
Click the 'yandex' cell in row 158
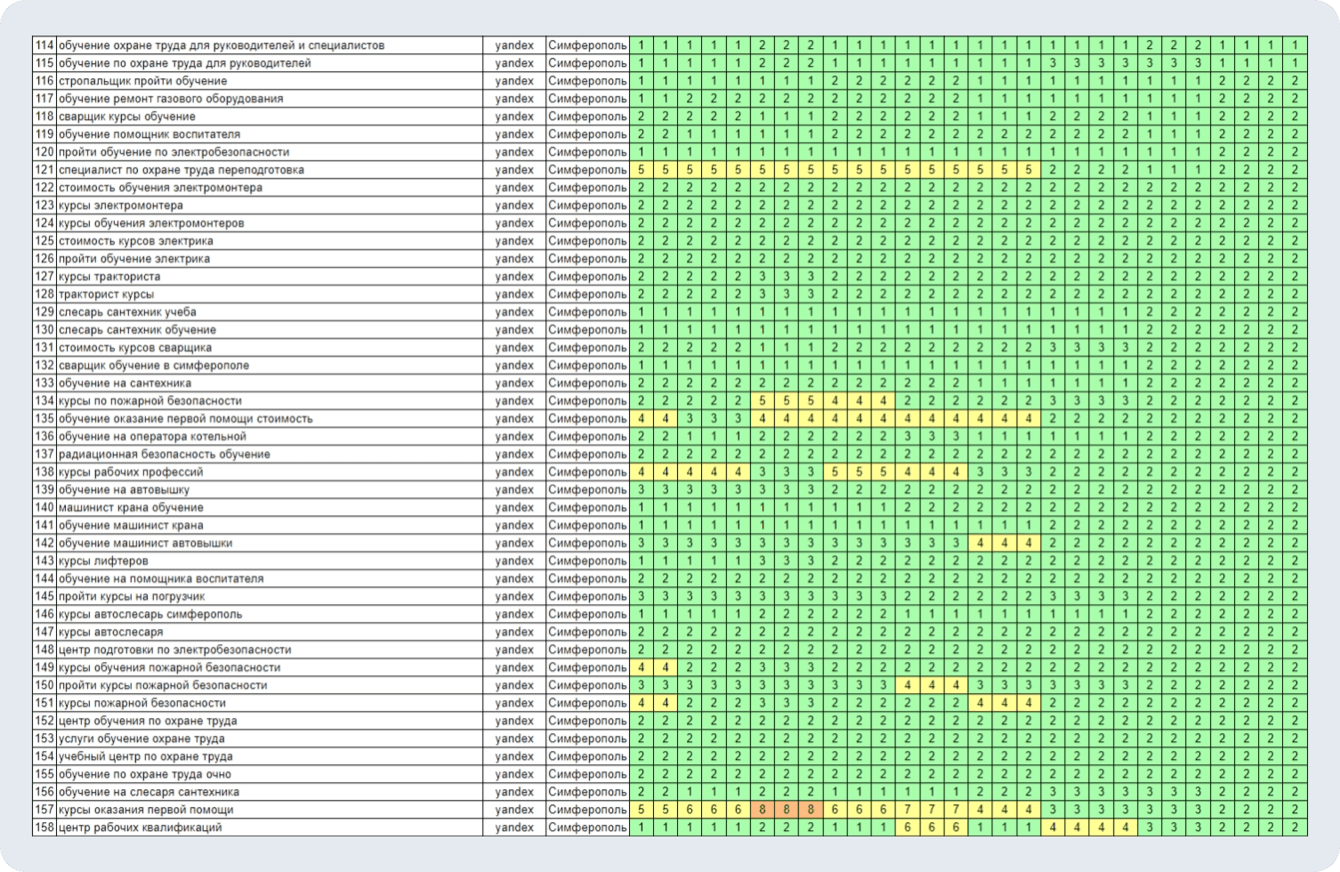click(x=514, y=829)
